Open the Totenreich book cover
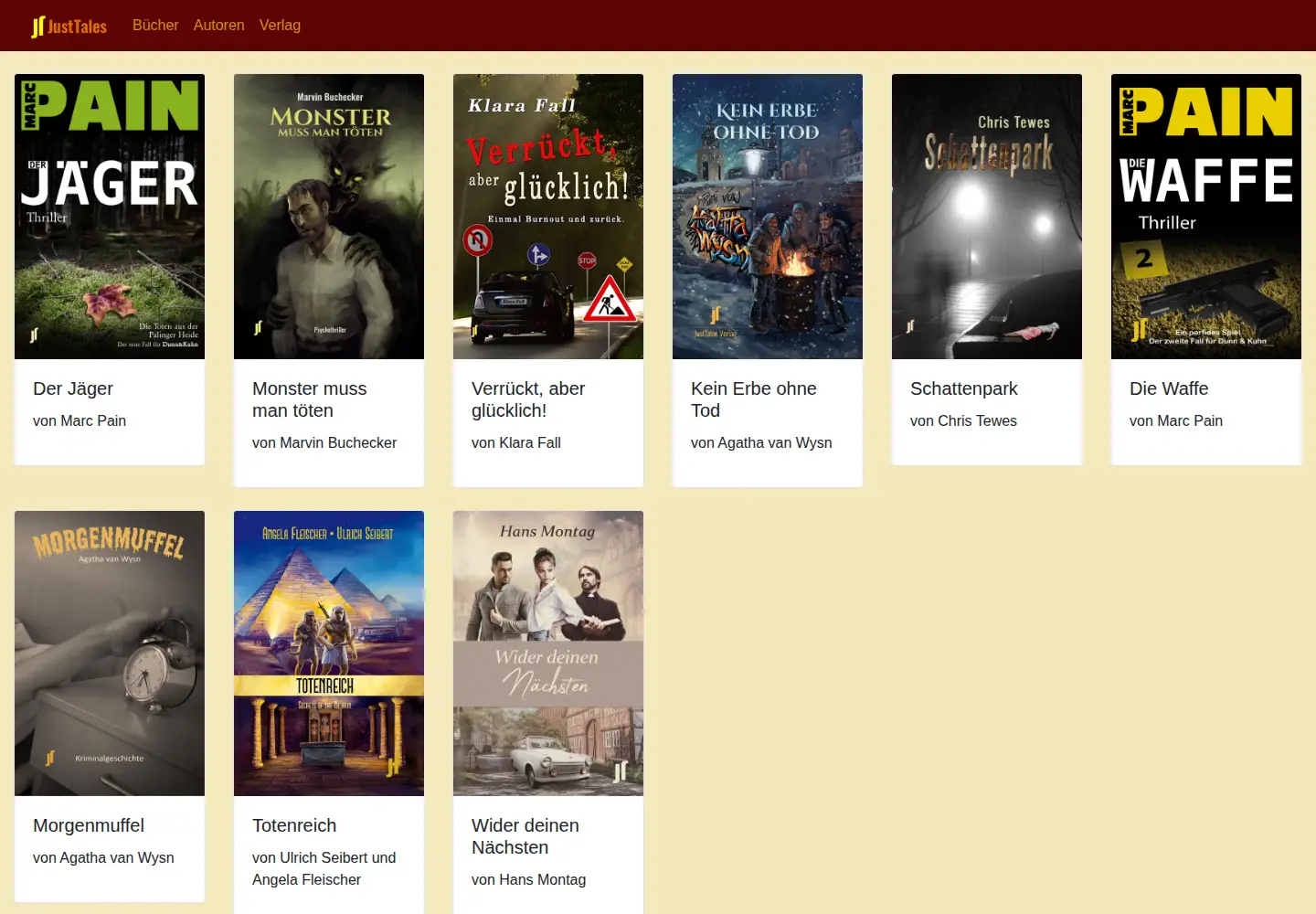The image size is (1316, 914). point(329,654)
